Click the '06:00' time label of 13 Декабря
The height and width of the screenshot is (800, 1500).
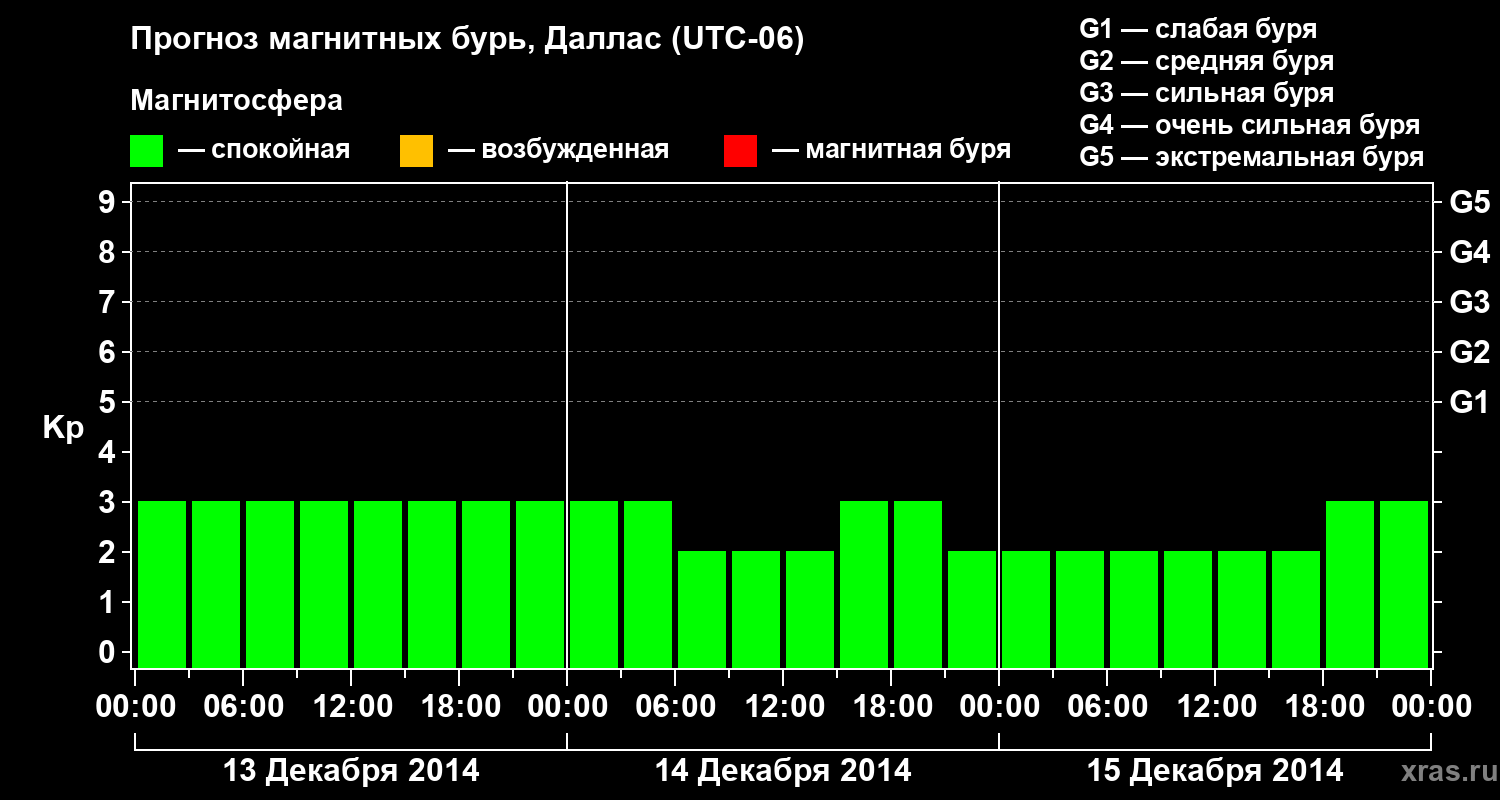pyautogui.click(x=244, y=707)
